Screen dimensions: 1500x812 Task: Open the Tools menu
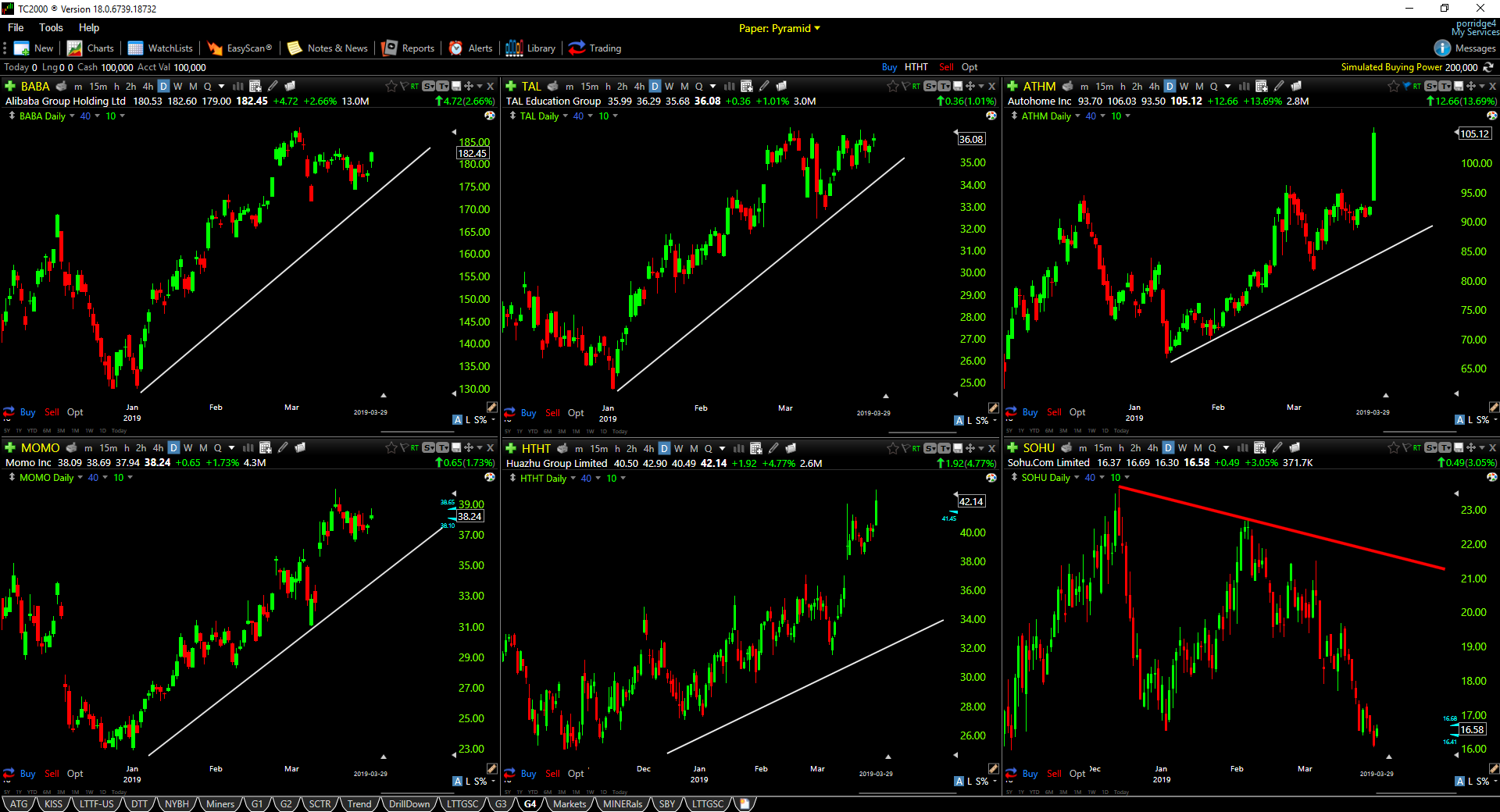tap(51, 27)
